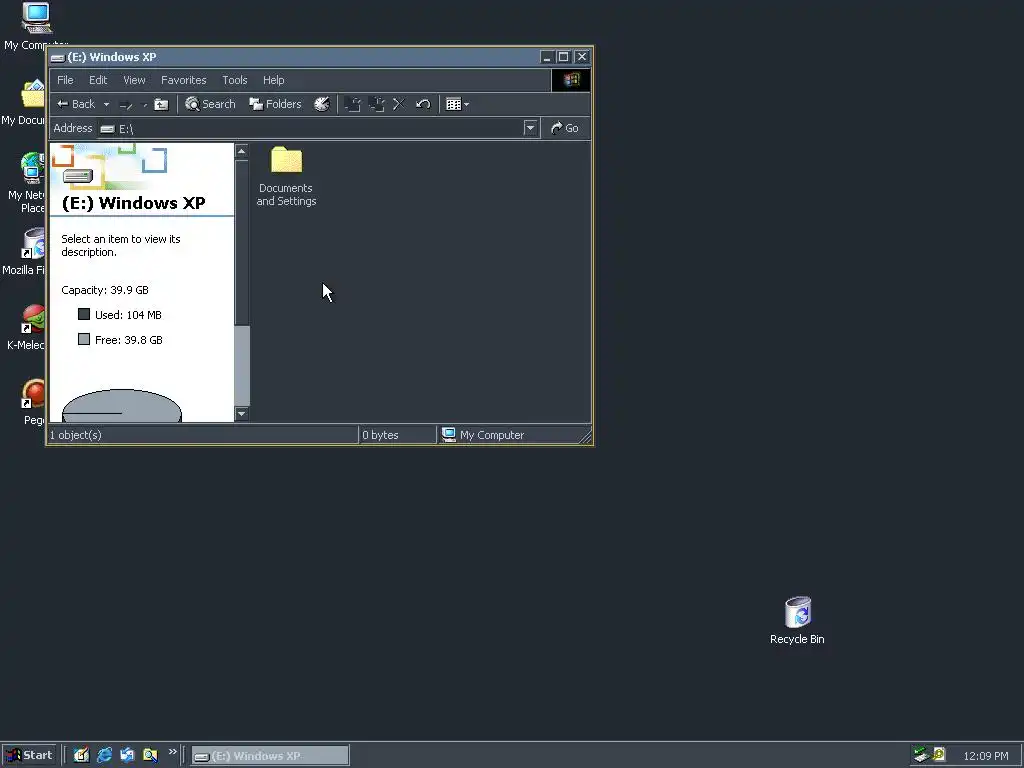The width and height of the screenshot is (1024, 768).
Task: Click the Forward arrow toolbar button
Action: point(126,104)
